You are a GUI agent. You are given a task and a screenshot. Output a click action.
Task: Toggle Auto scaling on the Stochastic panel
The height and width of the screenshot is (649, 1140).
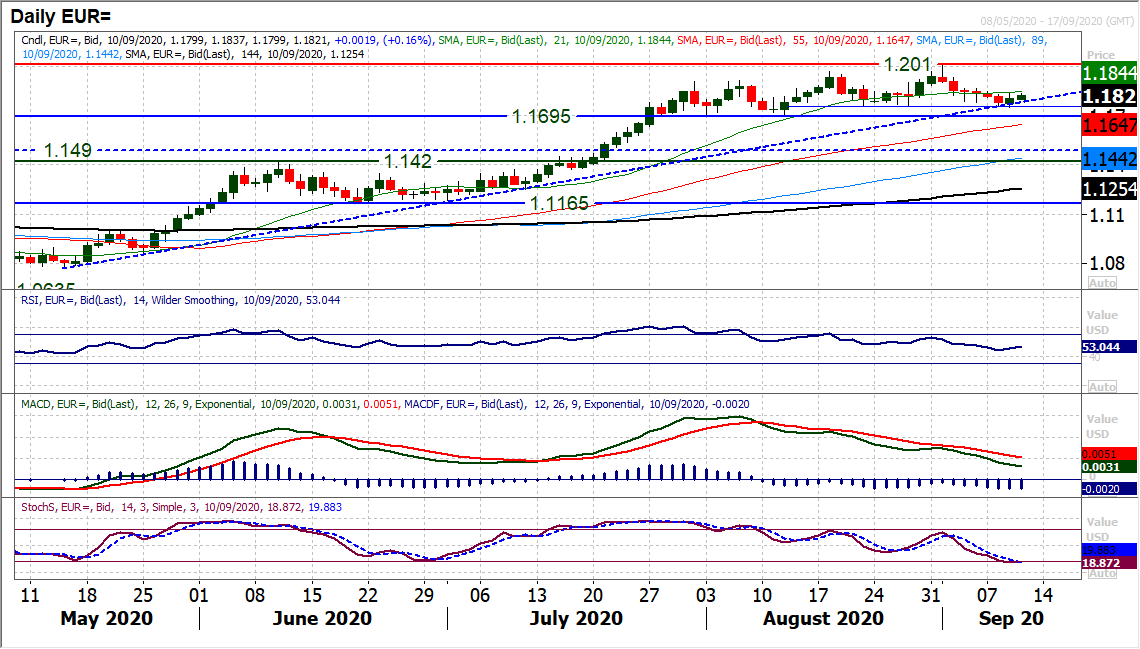(x=1101, y=572)
